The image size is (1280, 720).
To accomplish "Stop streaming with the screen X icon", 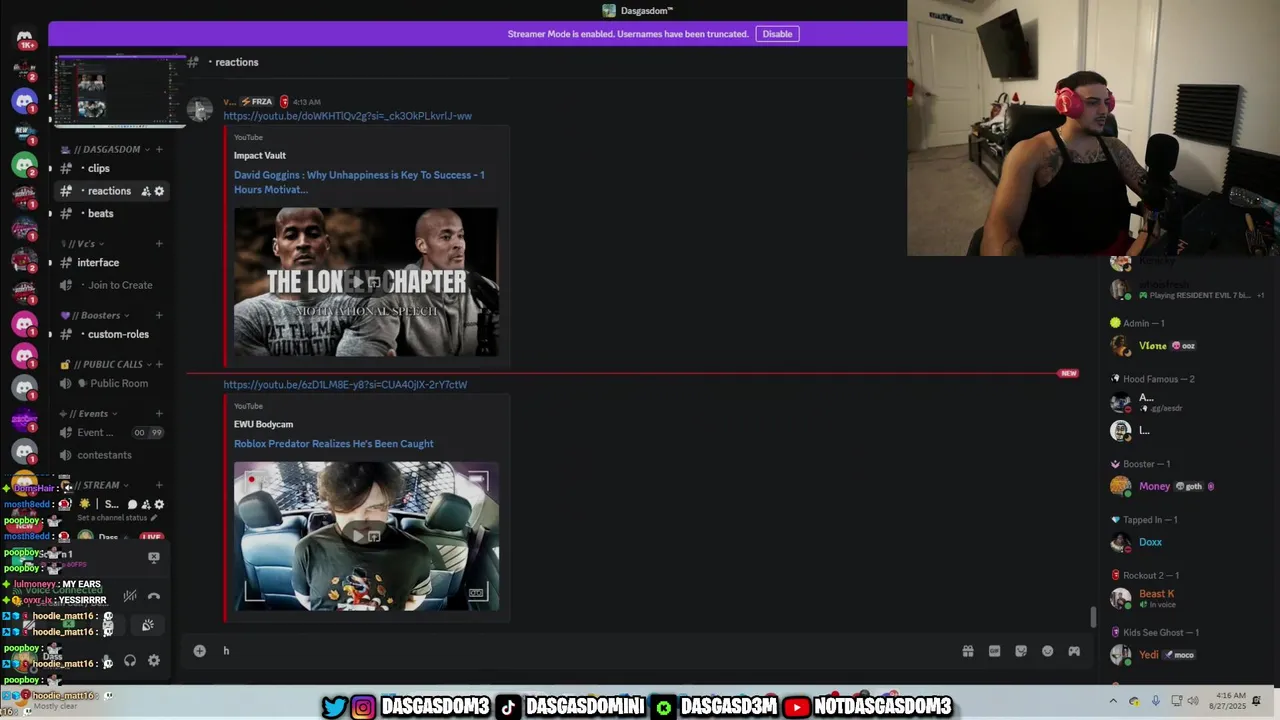I will 154,557.
